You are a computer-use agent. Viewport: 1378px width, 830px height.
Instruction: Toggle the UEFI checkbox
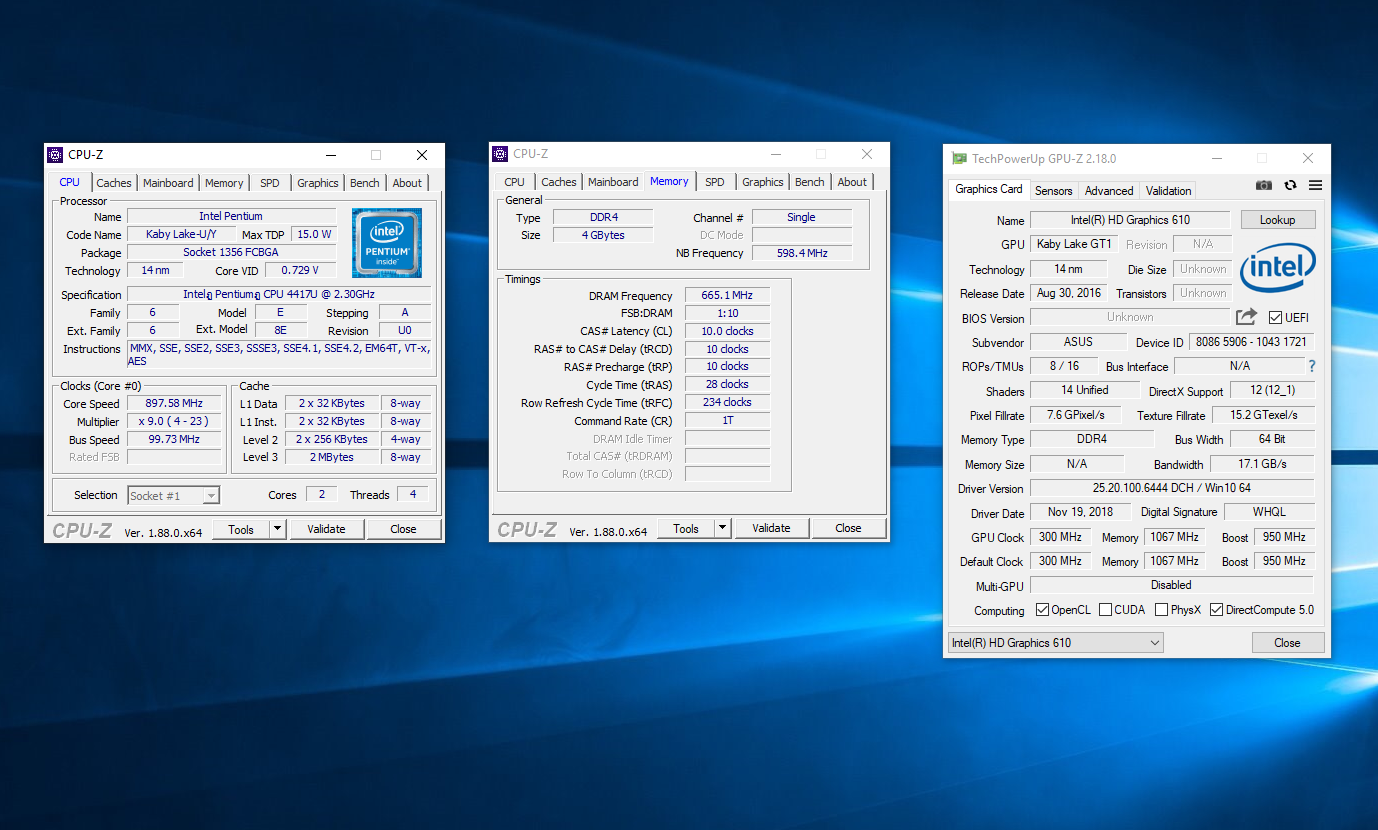click(x=1275, y=318)
